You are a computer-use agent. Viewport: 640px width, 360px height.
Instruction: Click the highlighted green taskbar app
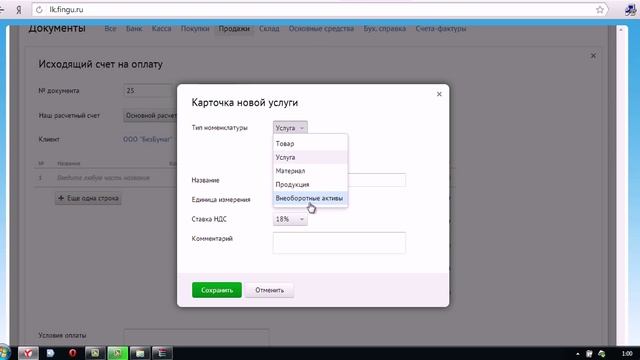click(118, 353)
